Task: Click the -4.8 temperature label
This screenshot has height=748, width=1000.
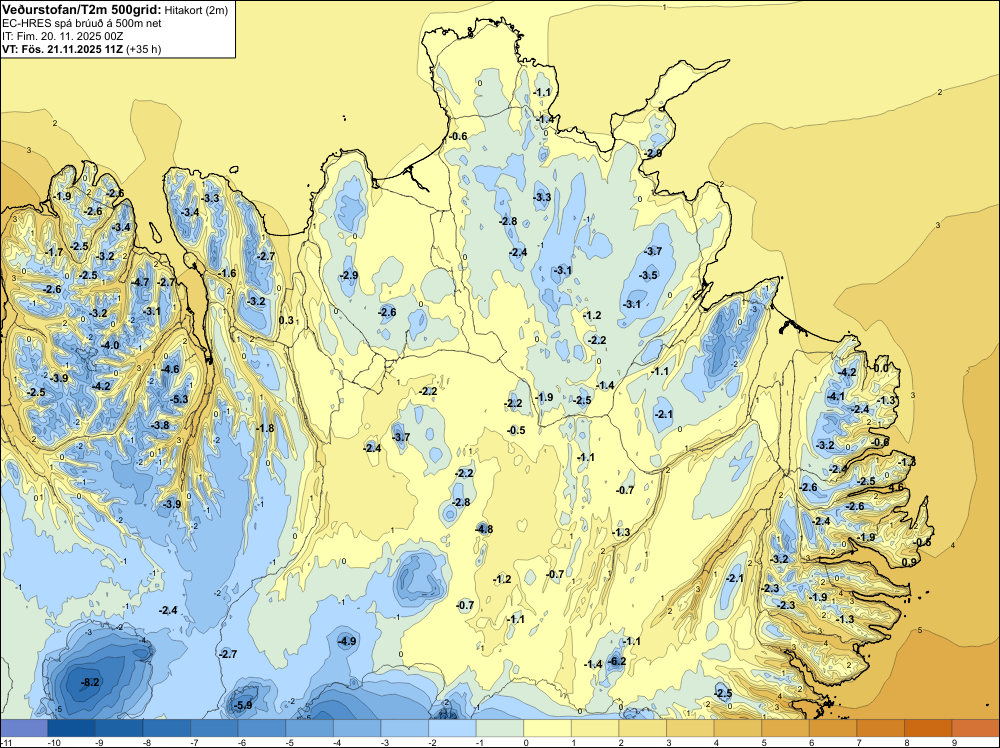Action: tap(484, 529)
